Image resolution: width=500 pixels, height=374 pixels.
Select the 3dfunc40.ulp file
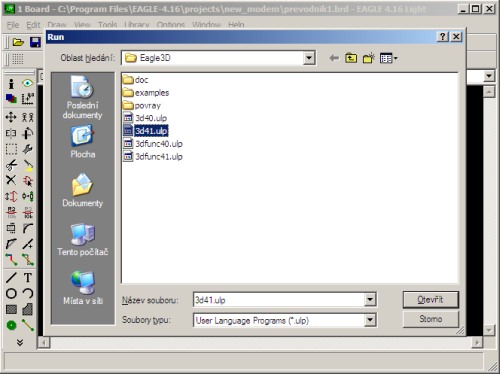(x=153, y=144)
